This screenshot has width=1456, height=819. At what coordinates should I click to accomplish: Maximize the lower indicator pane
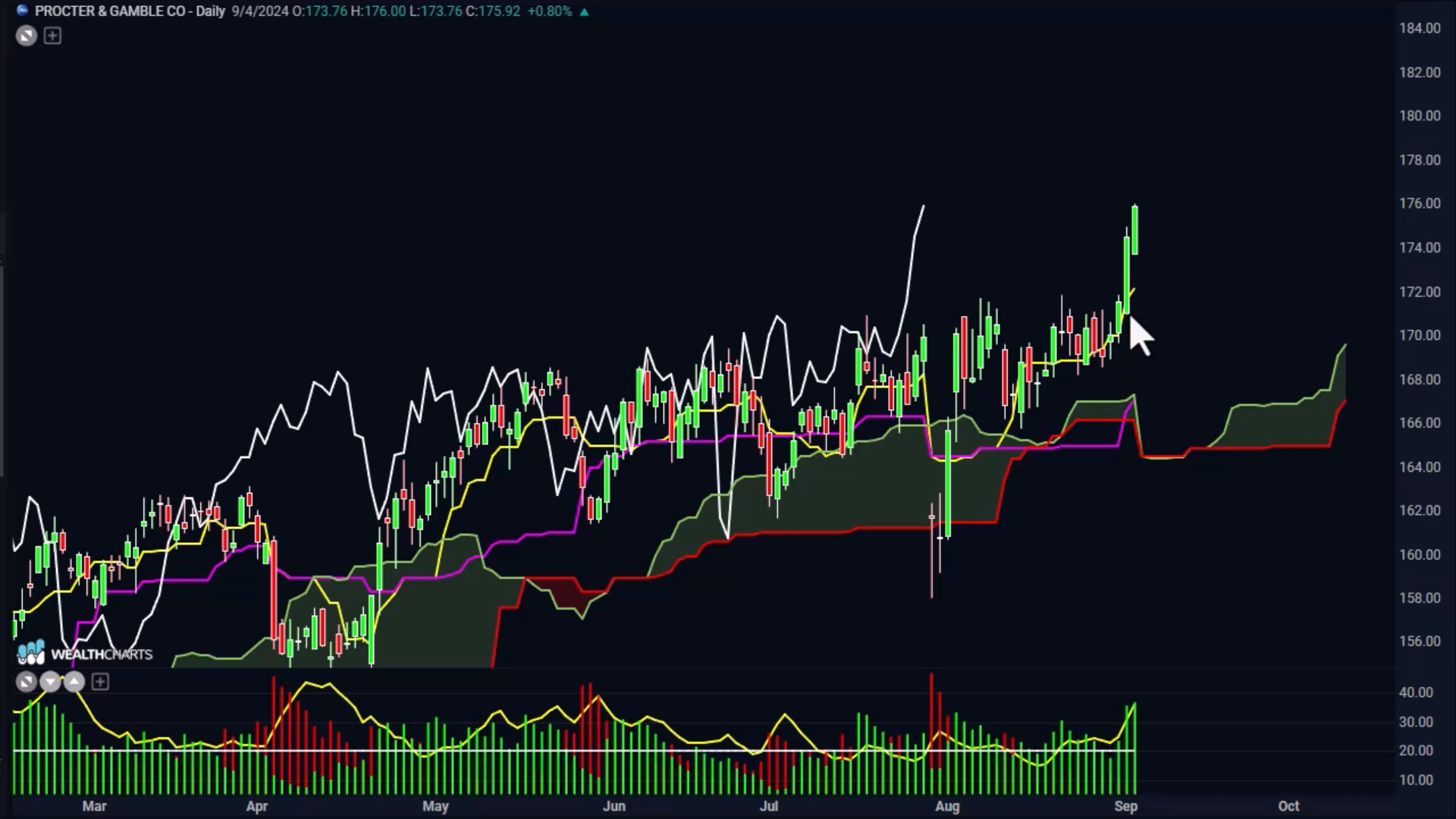click(x=27, y=682)
